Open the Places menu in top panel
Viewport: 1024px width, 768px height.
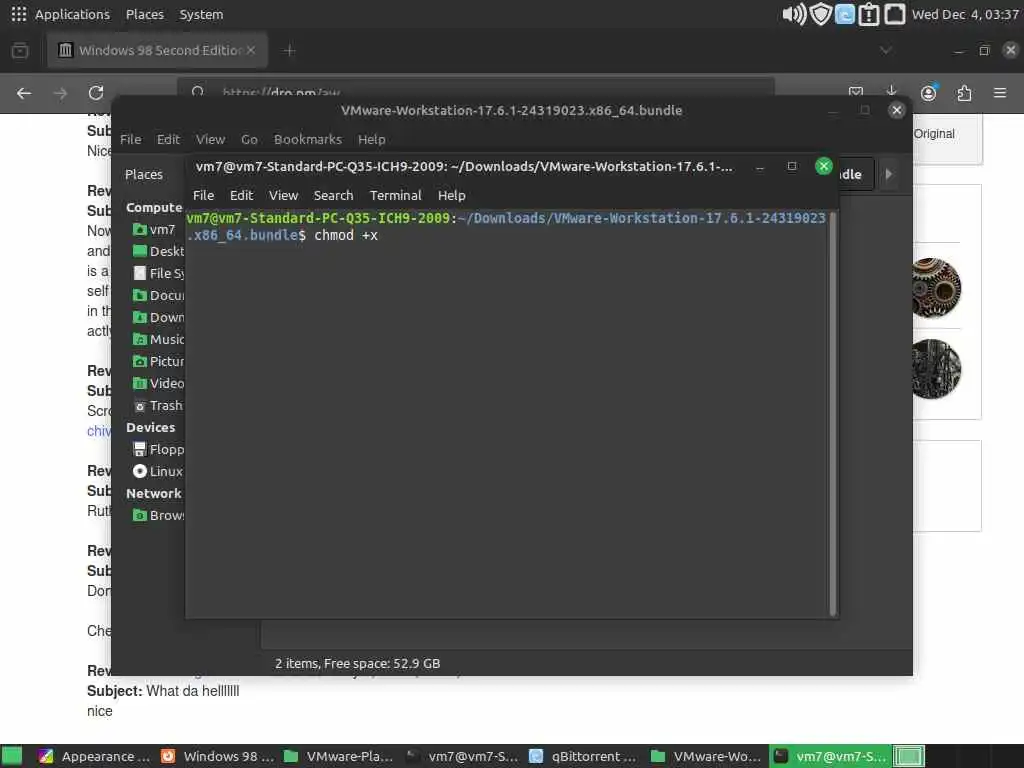144,14
